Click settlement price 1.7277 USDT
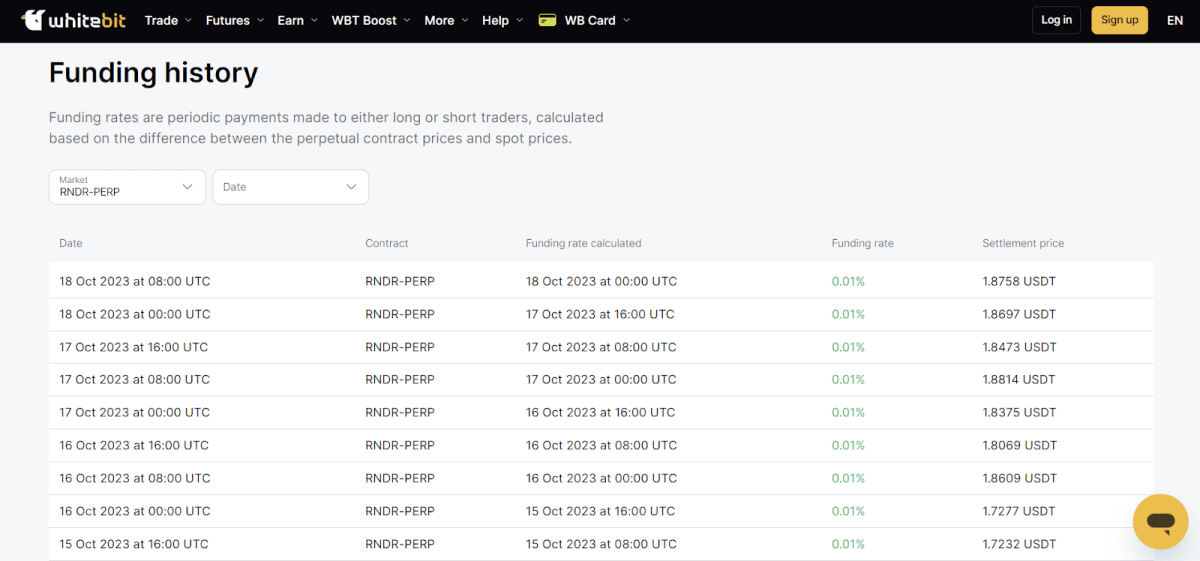The height and width of the screenshot is (561, 1200). coord(1019,511)
